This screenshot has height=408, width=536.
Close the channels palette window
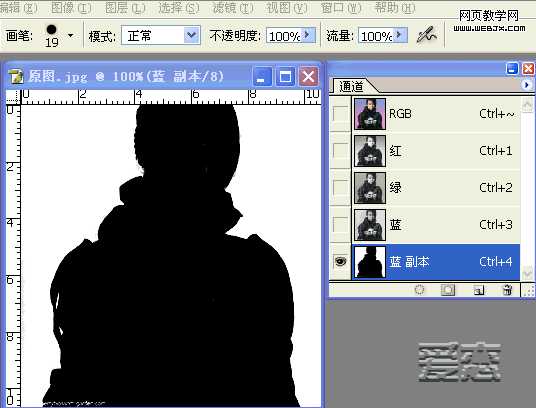tap(528, 69)
